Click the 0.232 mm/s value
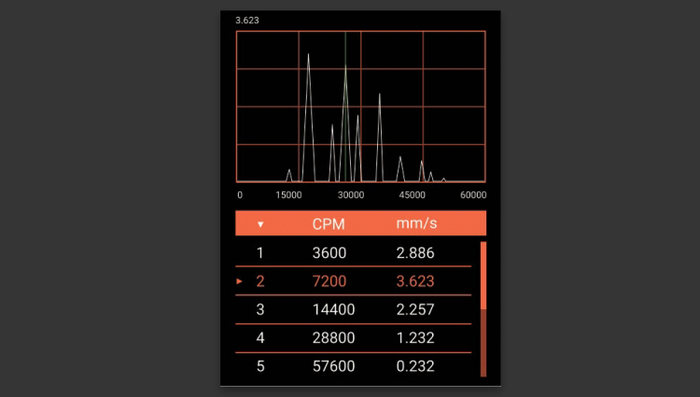 (x=415, y=366)
